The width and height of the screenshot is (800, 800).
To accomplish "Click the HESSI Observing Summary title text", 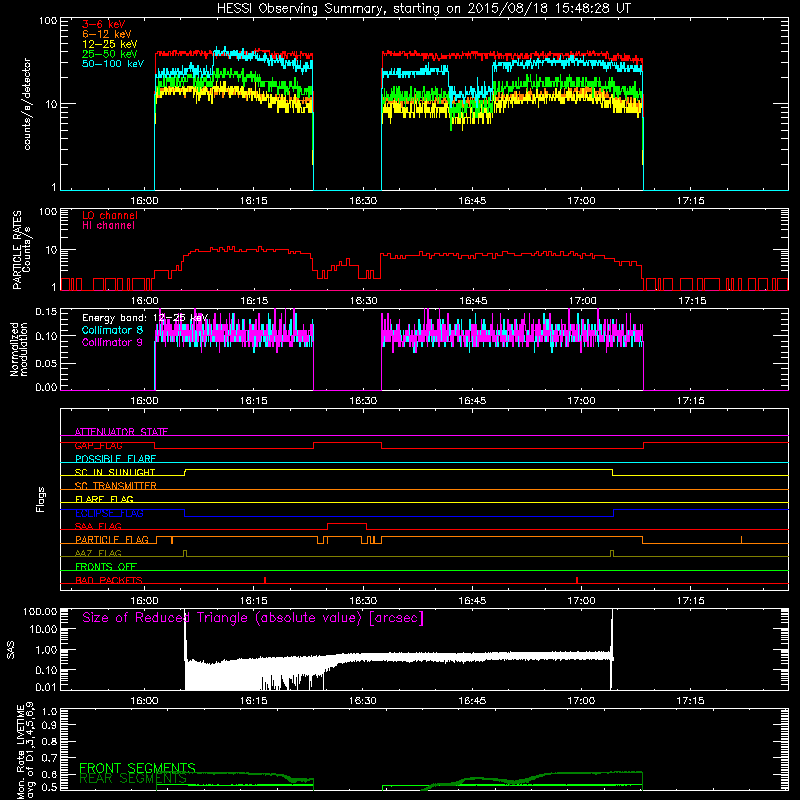I will [x=423, y=9].
